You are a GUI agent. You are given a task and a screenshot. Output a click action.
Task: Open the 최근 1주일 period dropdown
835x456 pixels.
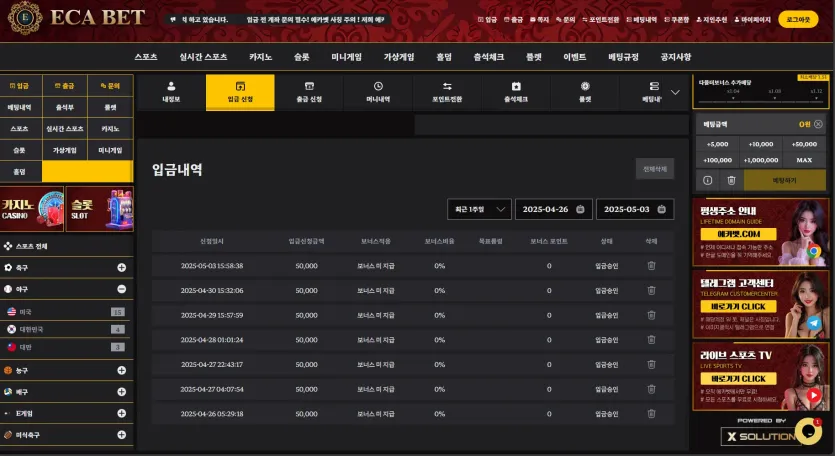click(x=479, y=209)
